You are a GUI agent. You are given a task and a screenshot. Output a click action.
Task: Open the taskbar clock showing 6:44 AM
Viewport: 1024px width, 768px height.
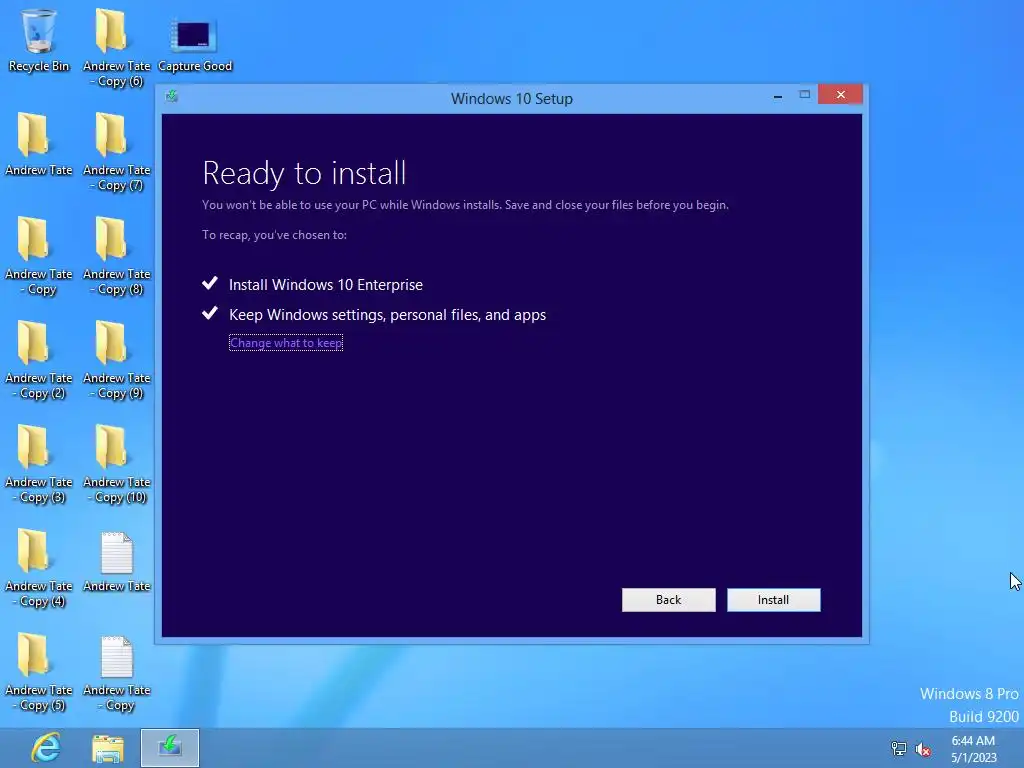pos(974,749)
